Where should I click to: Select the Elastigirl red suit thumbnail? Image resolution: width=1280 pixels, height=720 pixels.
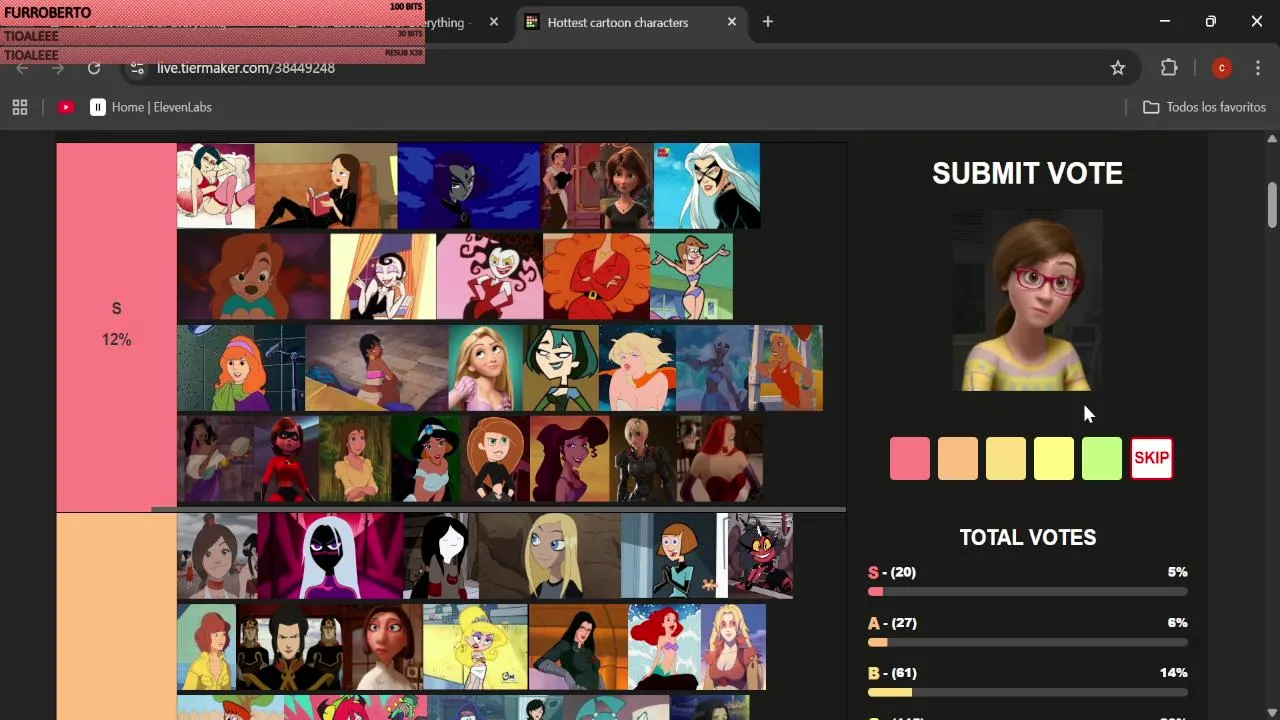pos(286,458)
